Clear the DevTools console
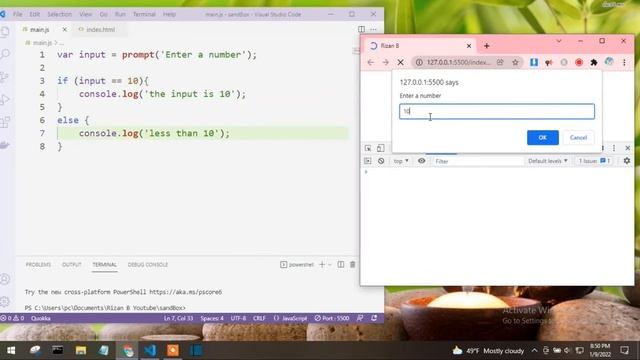This screenshot has height=360, width=640. coord(381,161)
